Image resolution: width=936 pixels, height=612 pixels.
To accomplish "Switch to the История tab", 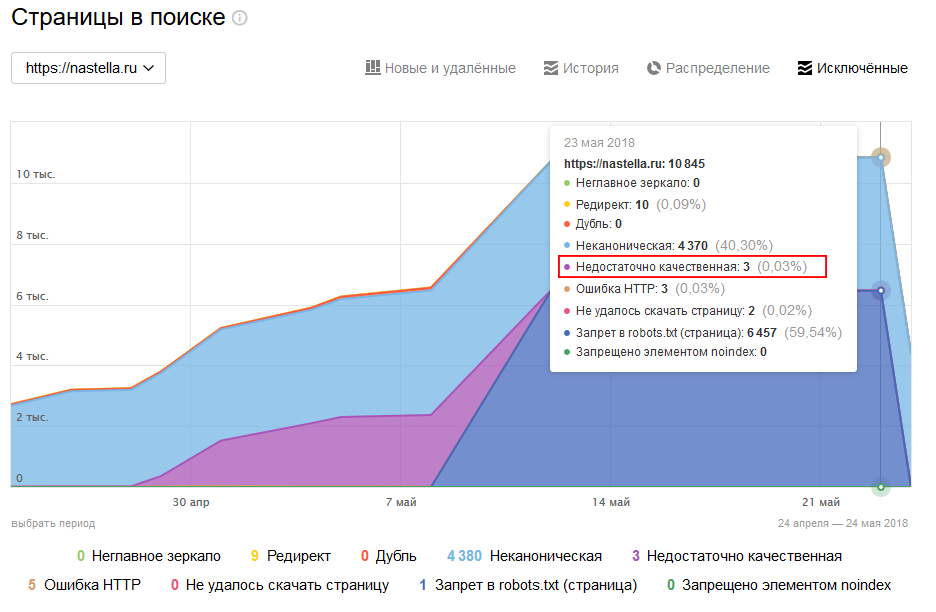I will point(590,68).
